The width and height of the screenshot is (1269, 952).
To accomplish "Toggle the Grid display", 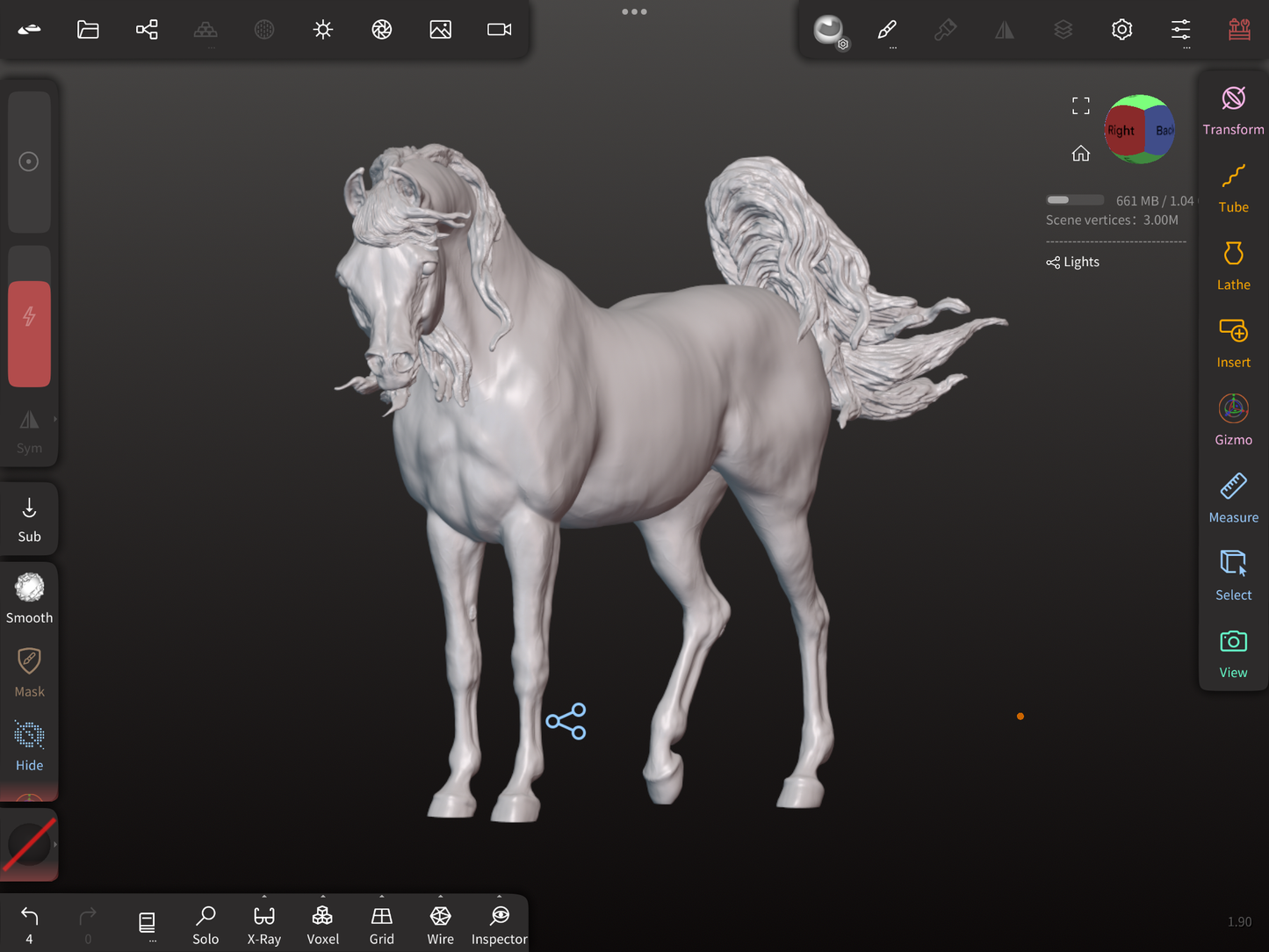I will [x=381, y=925].
